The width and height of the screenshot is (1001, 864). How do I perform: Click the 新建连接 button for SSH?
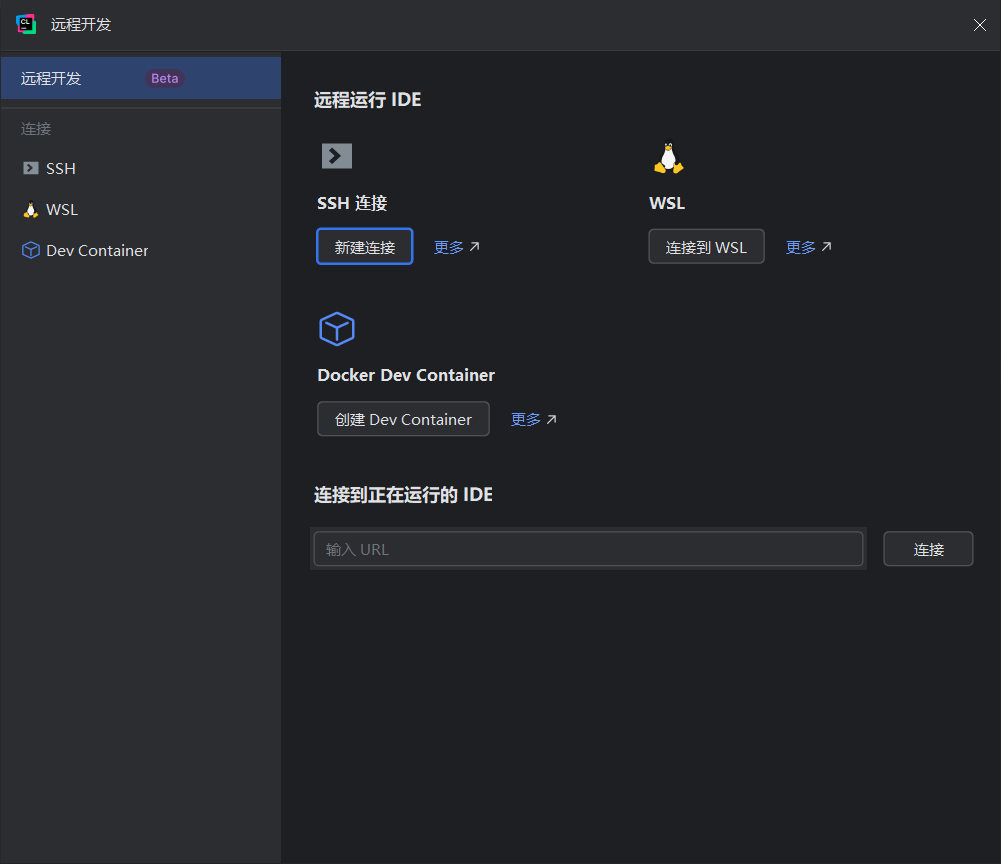tap(365, 246)
